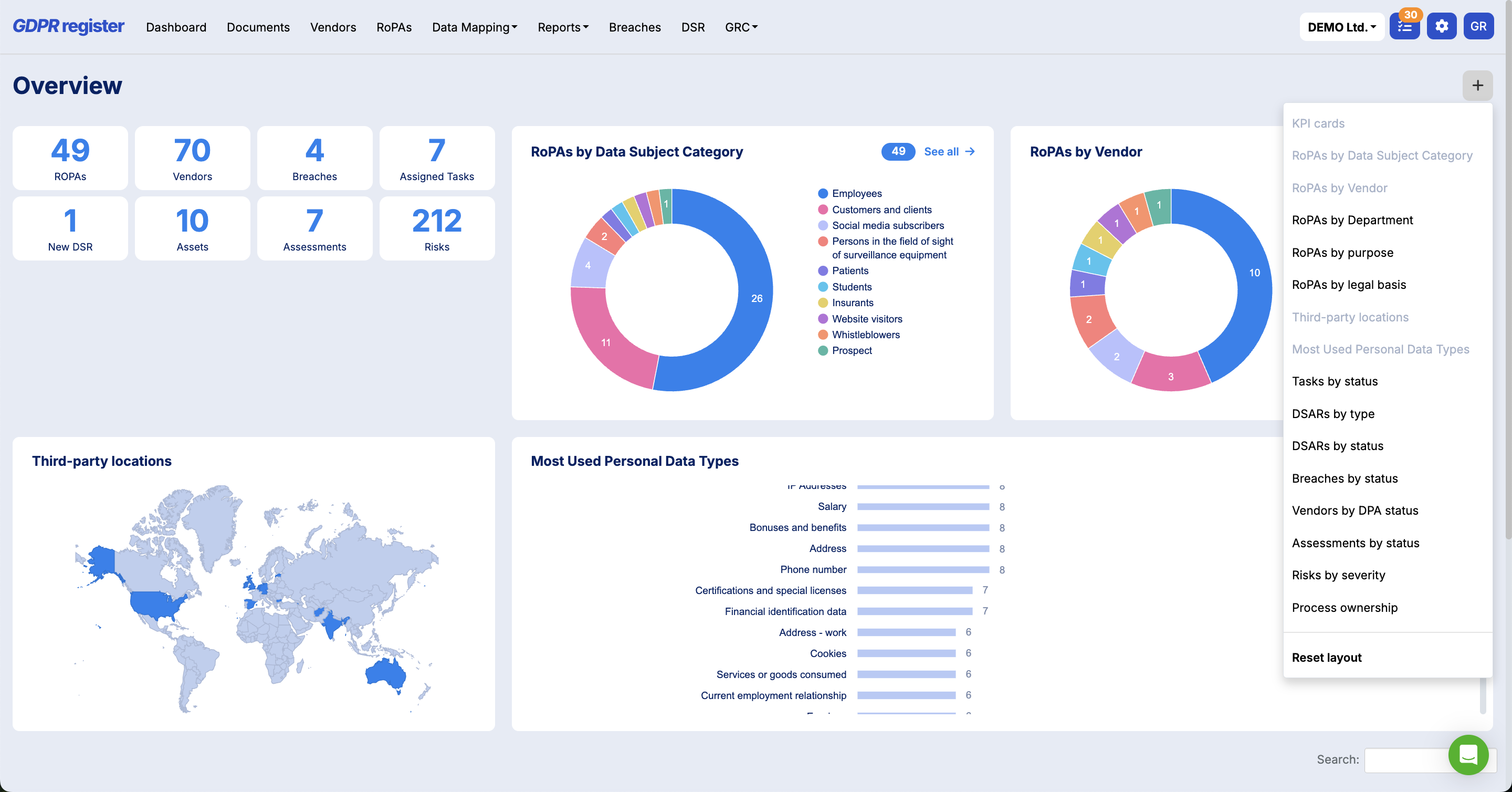
Task: Open the DEMO Ltd. company selector
Action: click(1342, 27)
